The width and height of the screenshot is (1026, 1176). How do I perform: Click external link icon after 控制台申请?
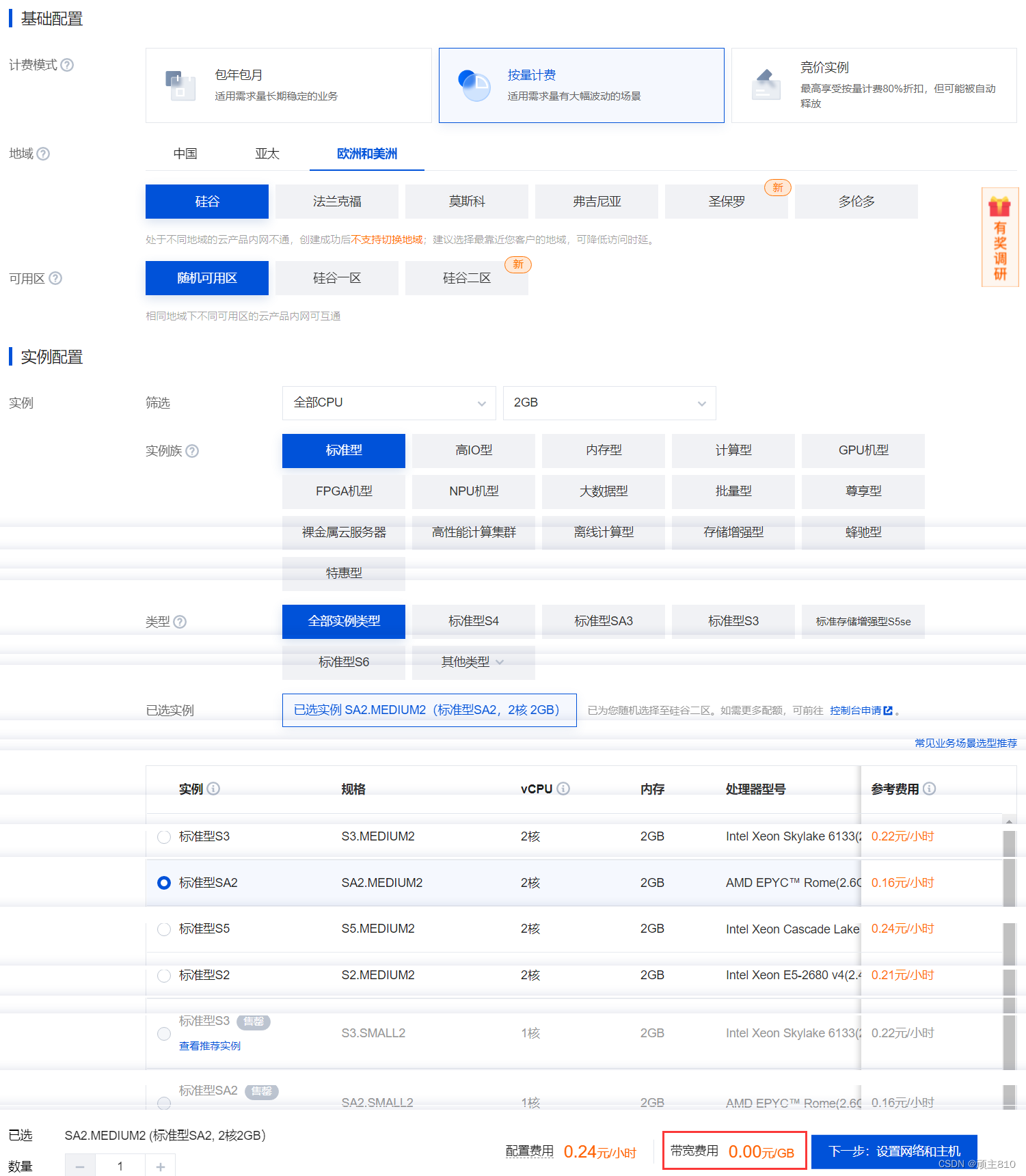pos(888,711)
